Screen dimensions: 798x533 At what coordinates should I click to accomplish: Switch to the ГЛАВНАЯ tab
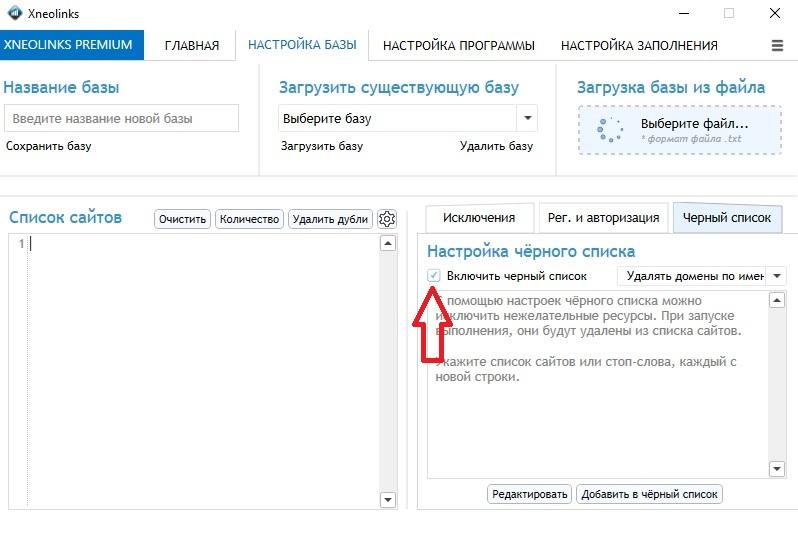pos(191,45)
